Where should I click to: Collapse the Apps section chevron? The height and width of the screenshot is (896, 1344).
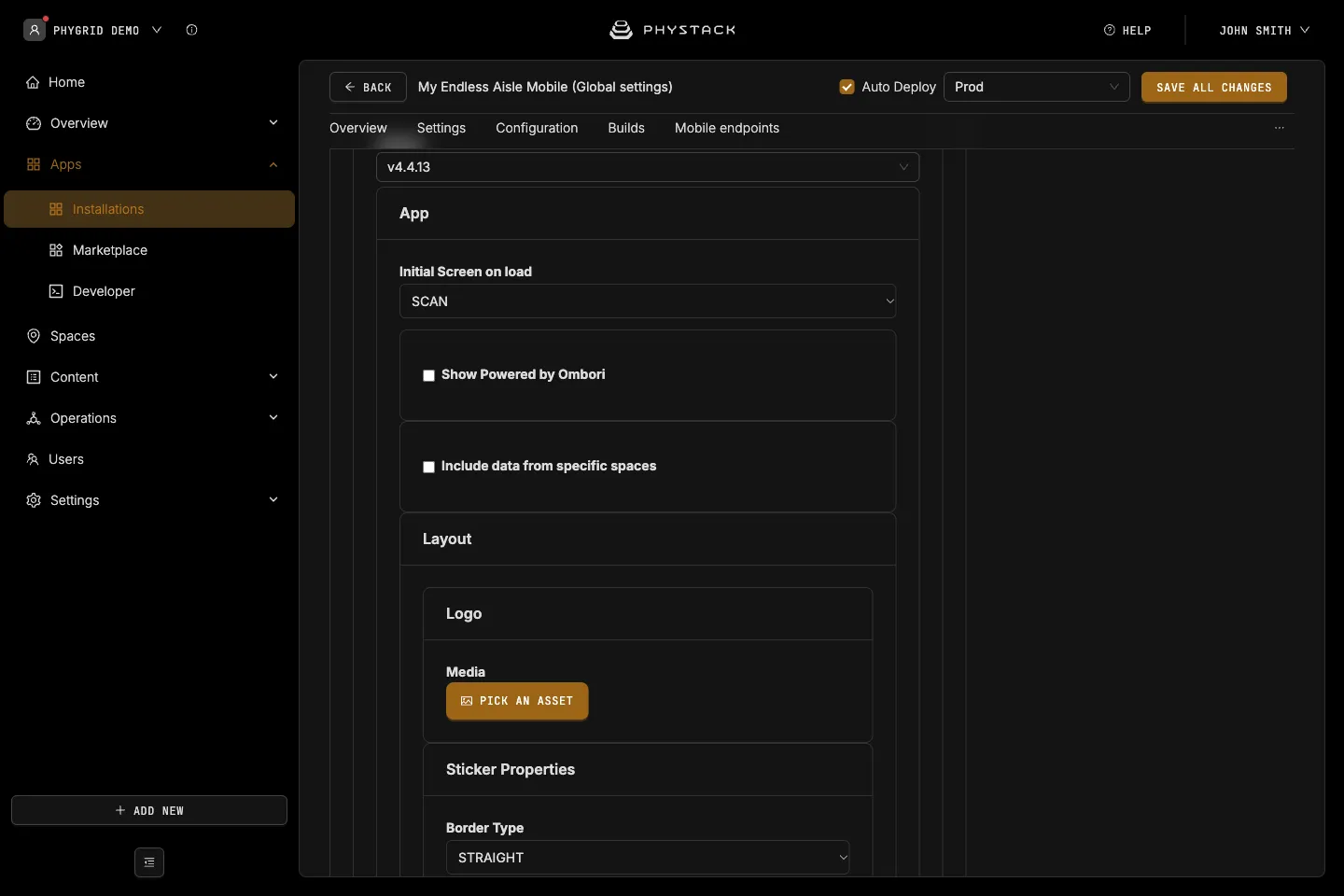click(x=273, y=164)
